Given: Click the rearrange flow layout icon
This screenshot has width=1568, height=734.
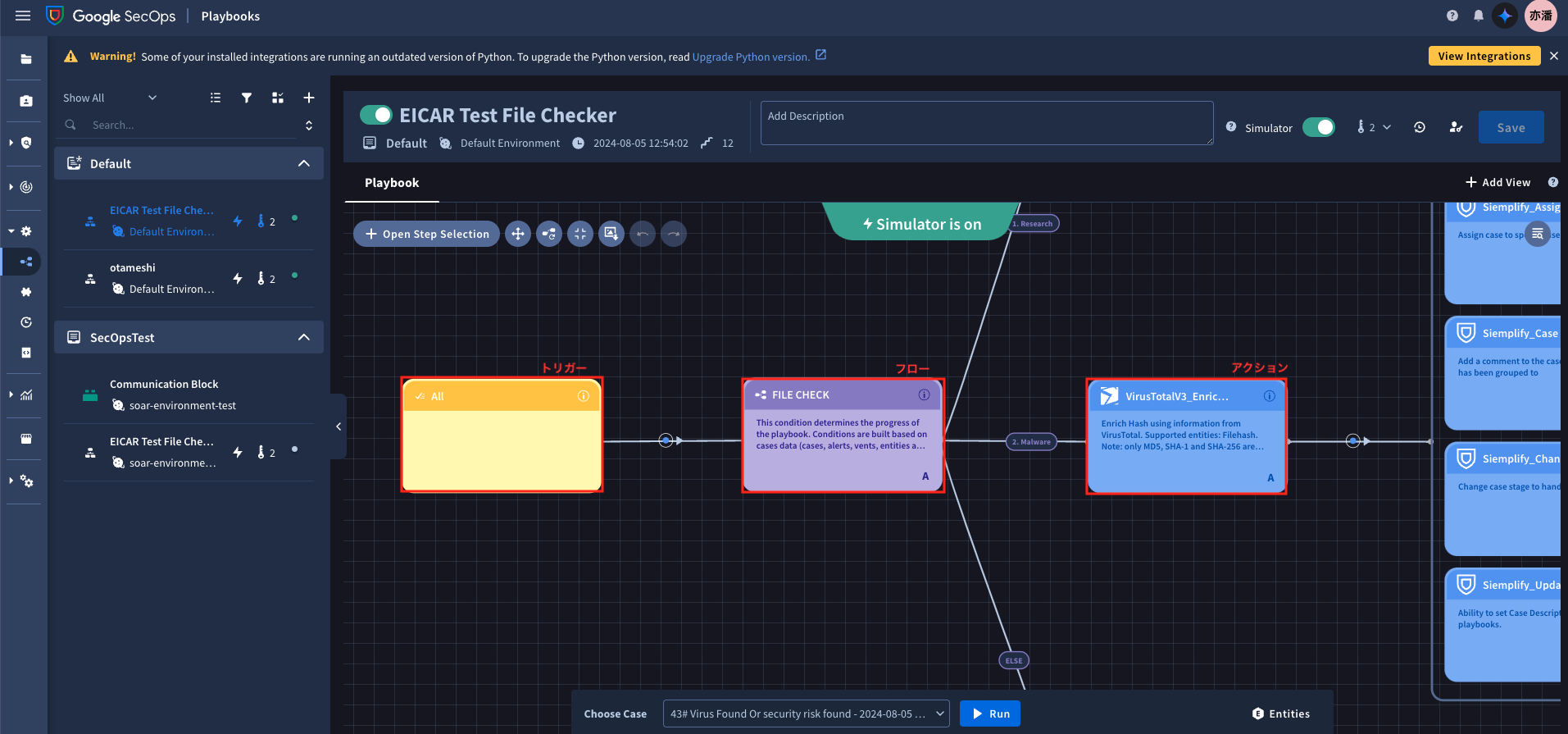Looking at the screenshot, I should [x=549, y=234].
